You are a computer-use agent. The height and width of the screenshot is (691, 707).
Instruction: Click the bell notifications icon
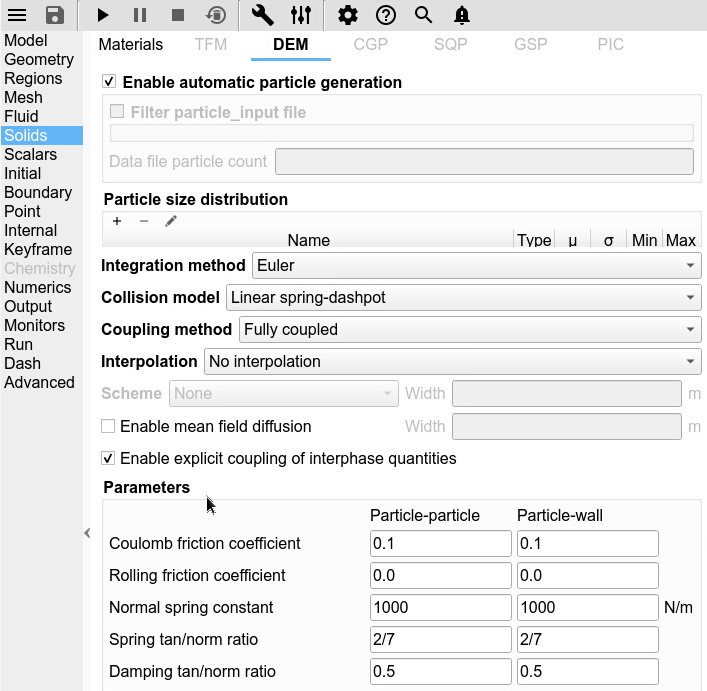(x=461, y=15)
